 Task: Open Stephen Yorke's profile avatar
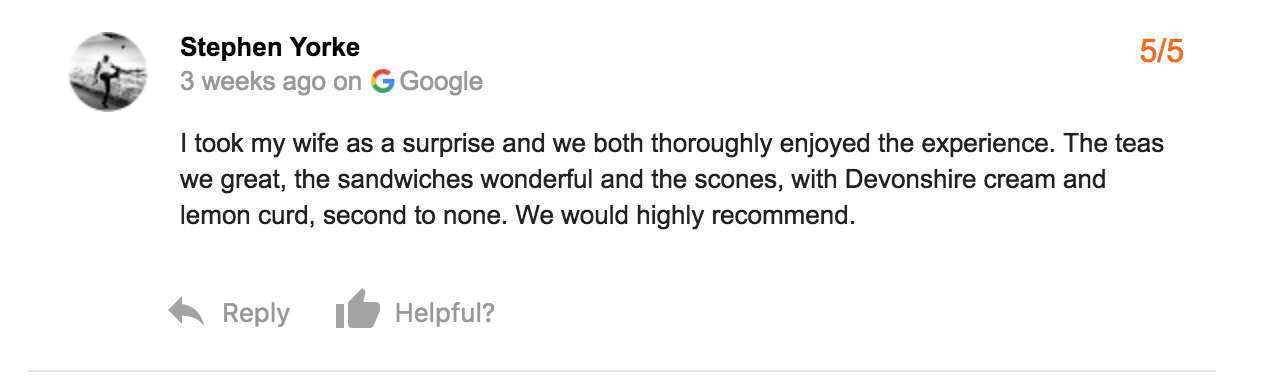108,72
